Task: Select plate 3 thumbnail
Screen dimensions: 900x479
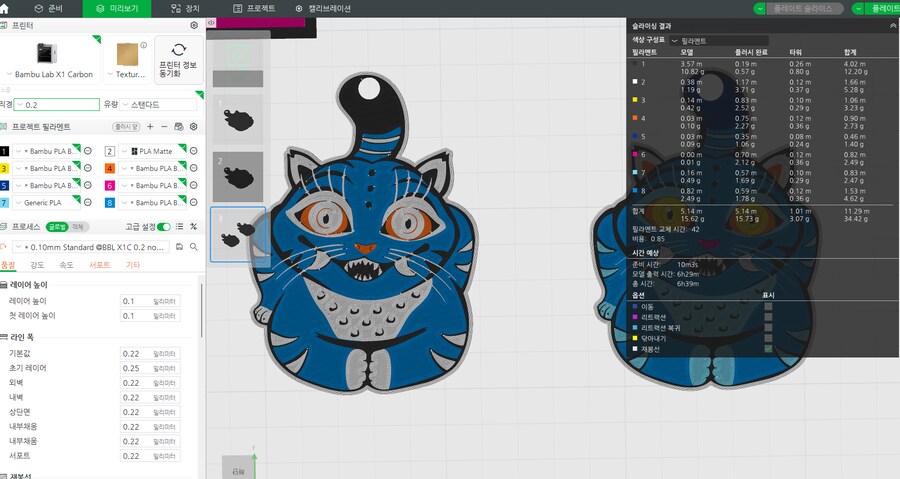Action: tap(238, 234)
